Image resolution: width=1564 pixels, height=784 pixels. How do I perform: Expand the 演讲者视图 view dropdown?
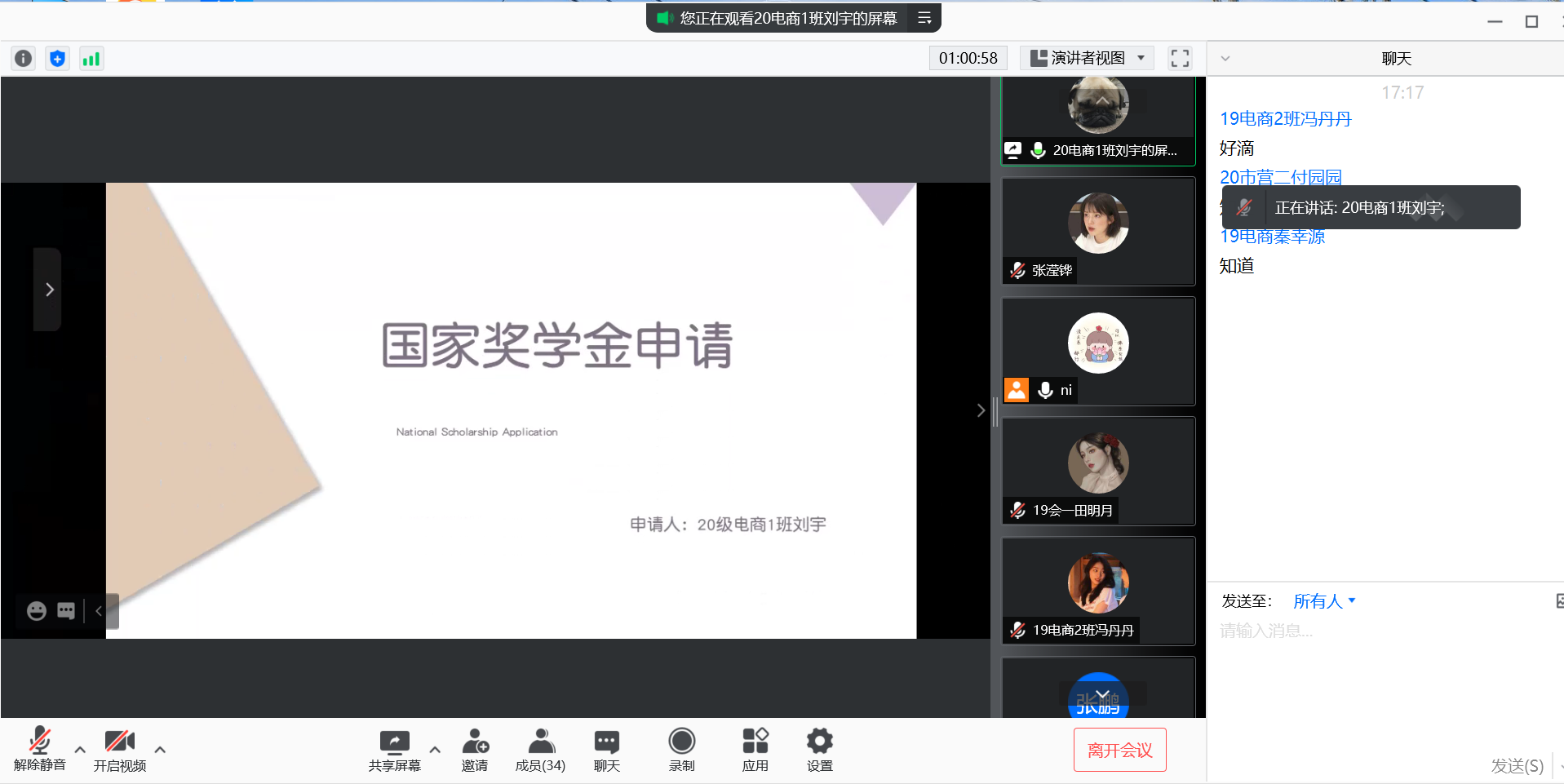1088,58
